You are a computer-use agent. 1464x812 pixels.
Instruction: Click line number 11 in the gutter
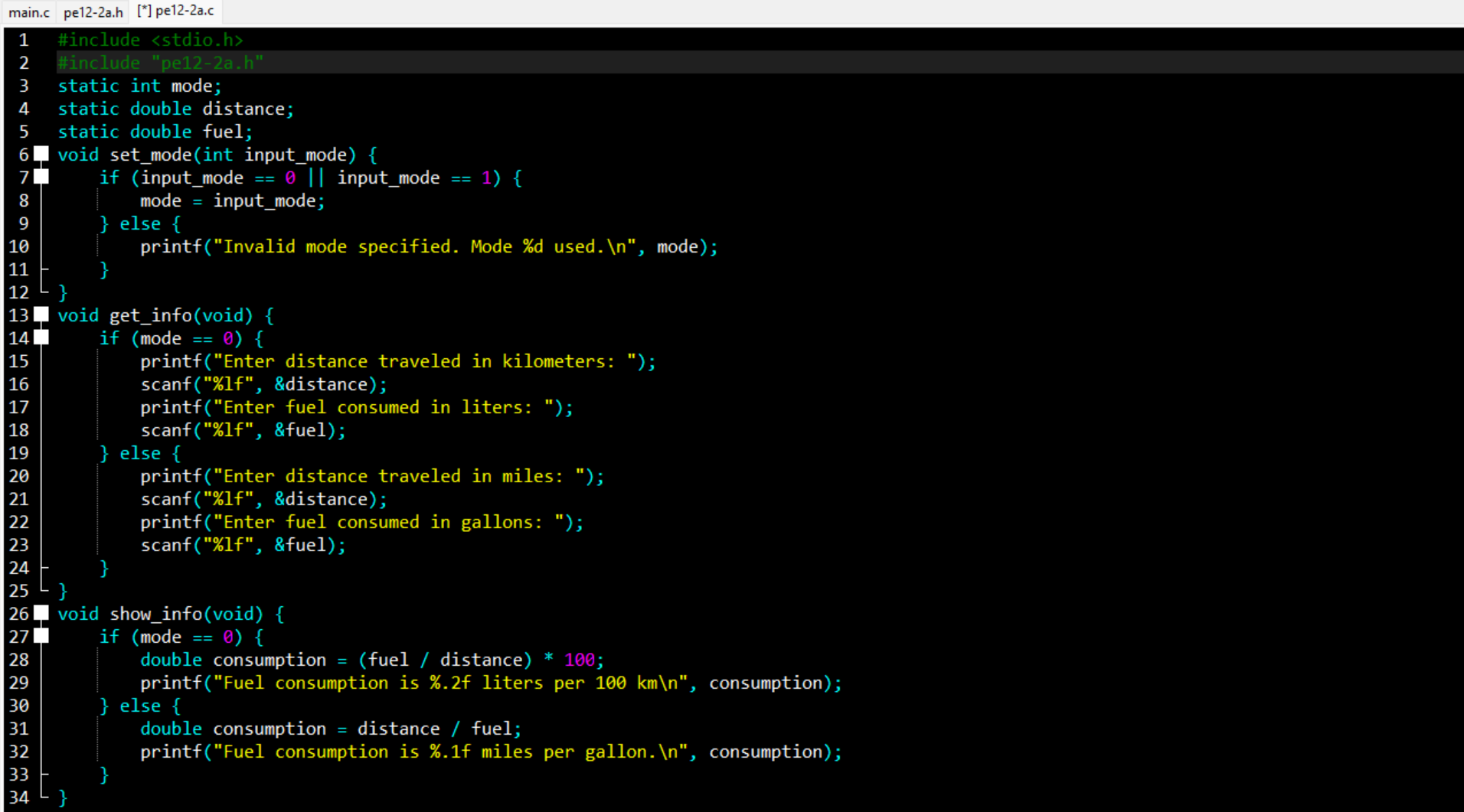pos(19,269)
